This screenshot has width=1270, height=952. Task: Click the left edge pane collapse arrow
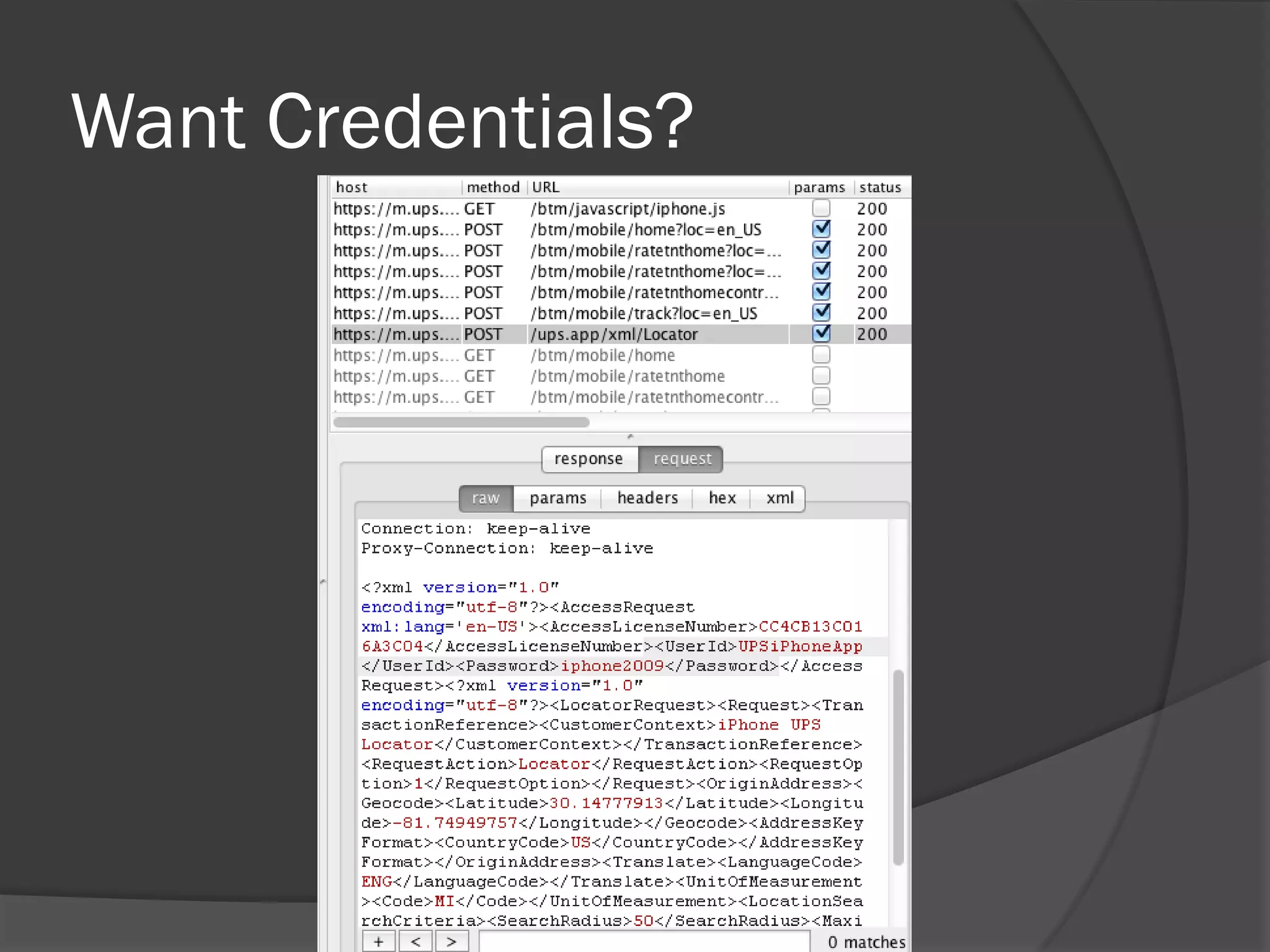[x=322, y=581]
